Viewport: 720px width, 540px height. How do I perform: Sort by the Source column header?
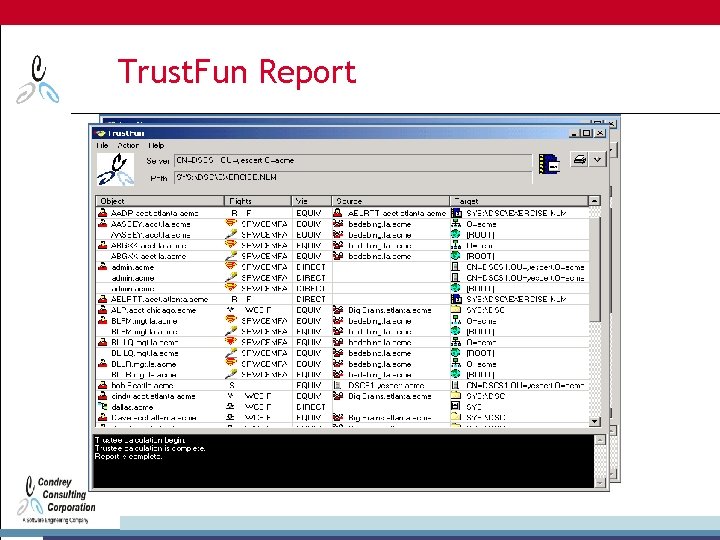point(390,201)
